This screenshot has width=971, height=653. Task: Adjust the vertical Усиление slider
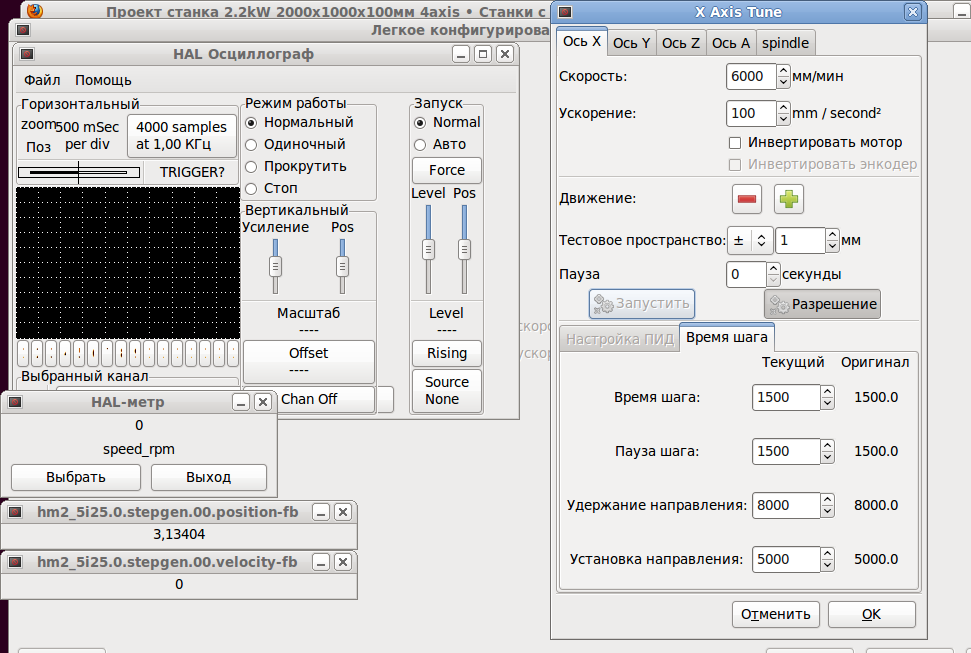coord(275,266)
